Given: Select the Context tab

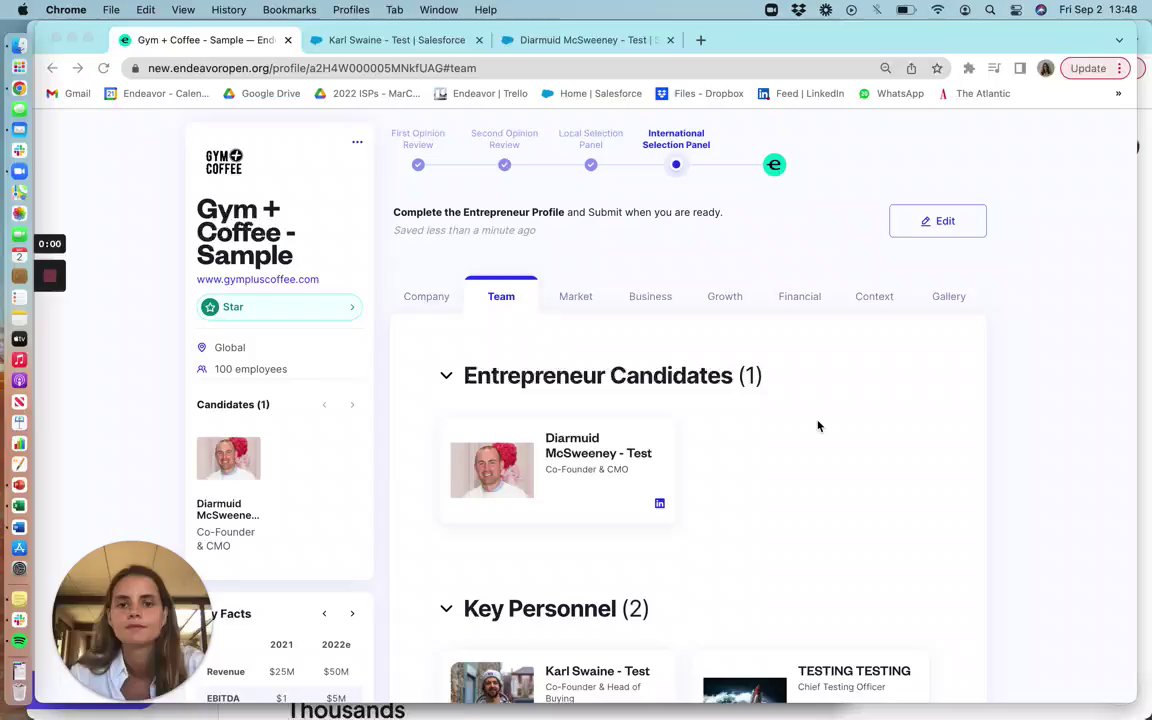Looking at the screenshot, I should click(x=874, y=296).
